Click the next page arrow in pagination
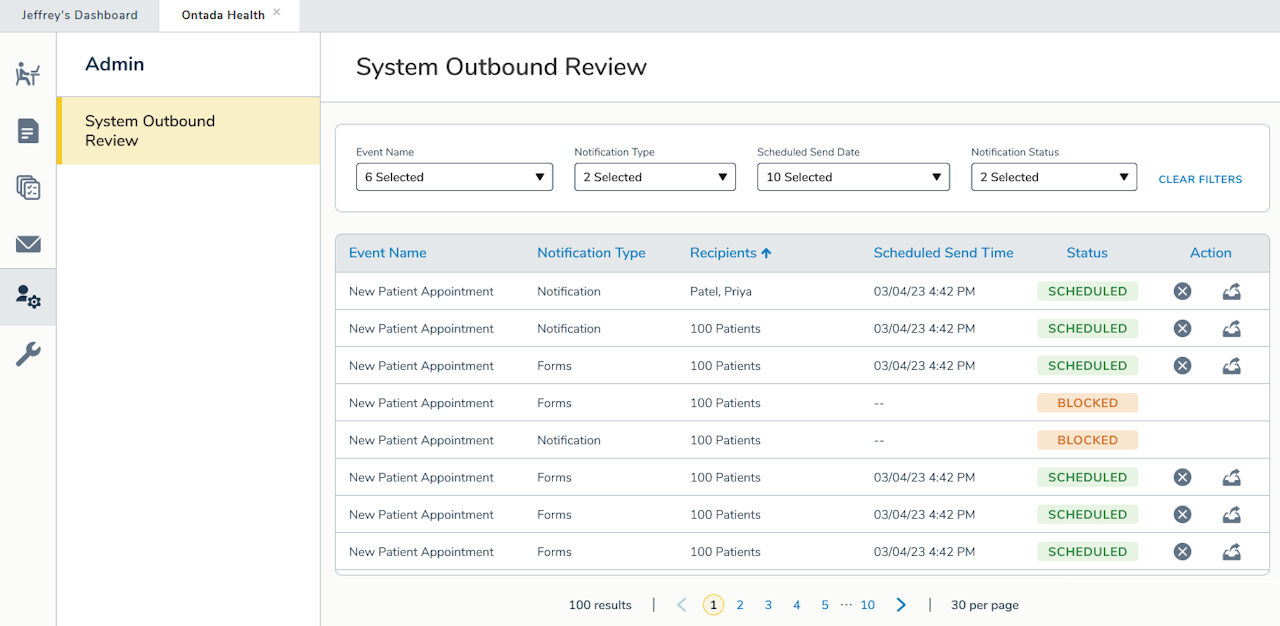The width and height of the screenshot is (1280, 626). pos(900,605)
